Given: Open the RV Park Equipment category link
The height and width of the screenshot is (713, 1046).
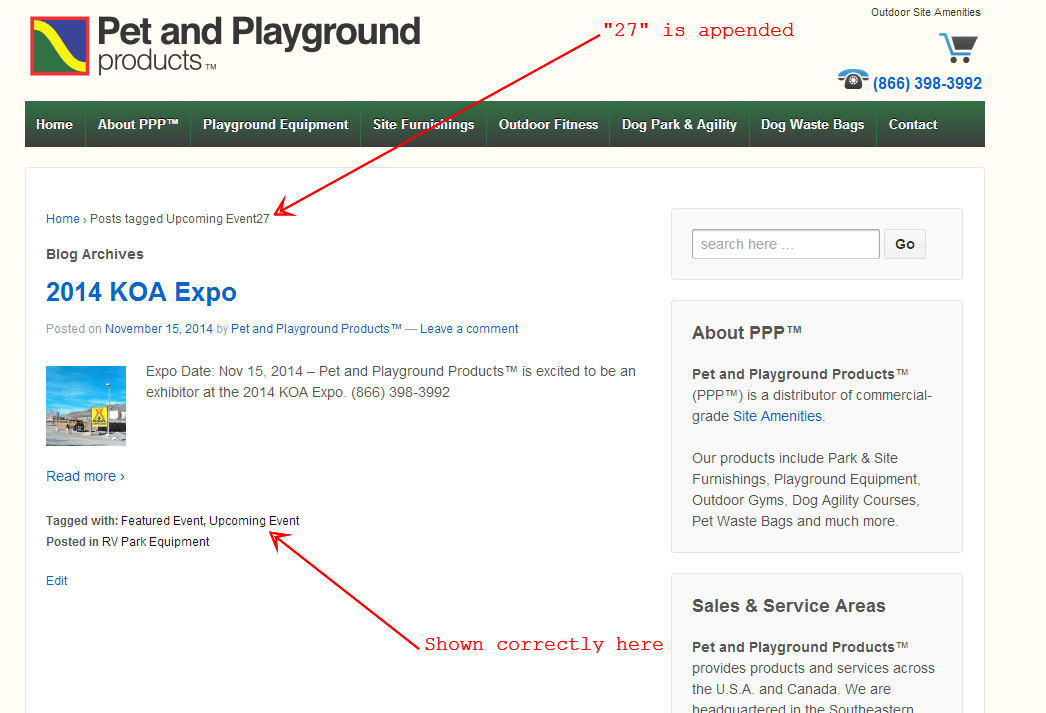Looking at the screenshot, I should pyautogui.click(x=155, y=542).
